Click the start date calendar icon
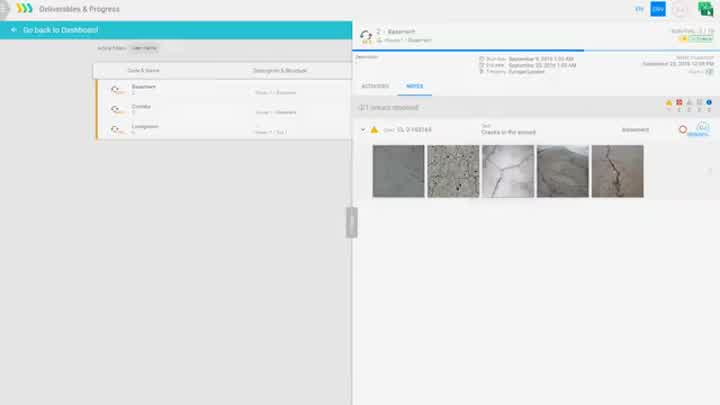Image resolution: width=720 pixels, height=405 pixels. [x=482, y=59]
